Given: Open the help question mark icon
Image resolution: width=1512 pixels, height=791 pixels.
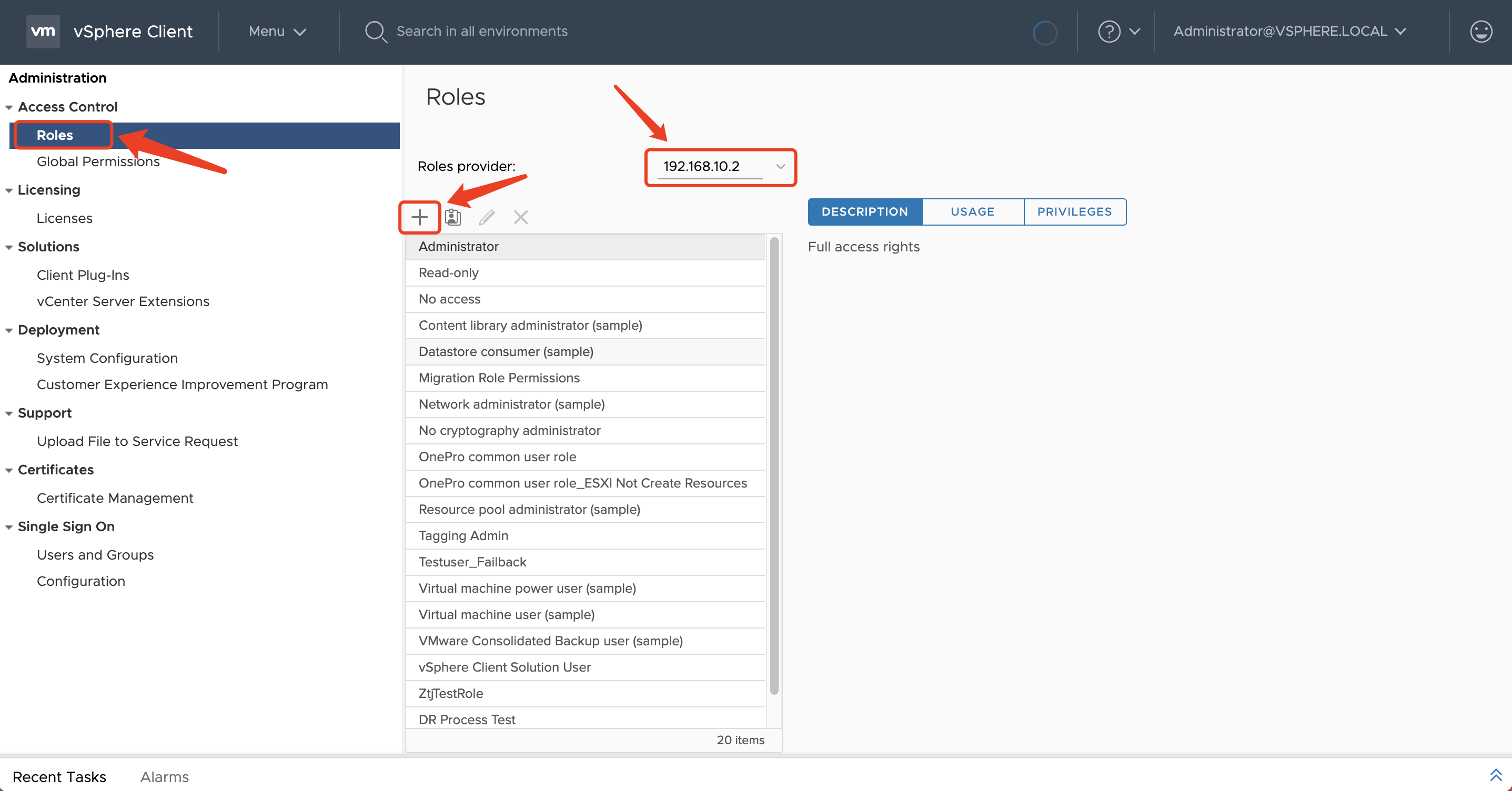Looking at the screenshot, I should pos(1109,32).
